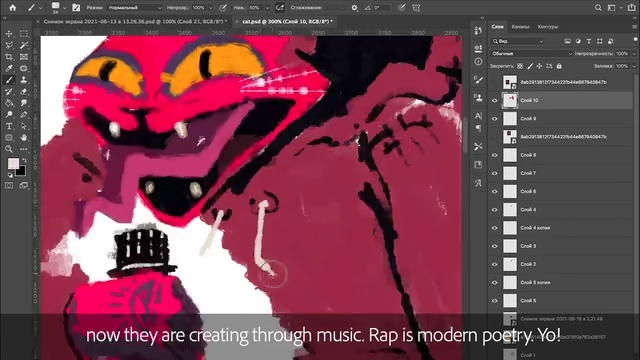
Task: Select the Magic Wand tool
Action: coord(24,45)
